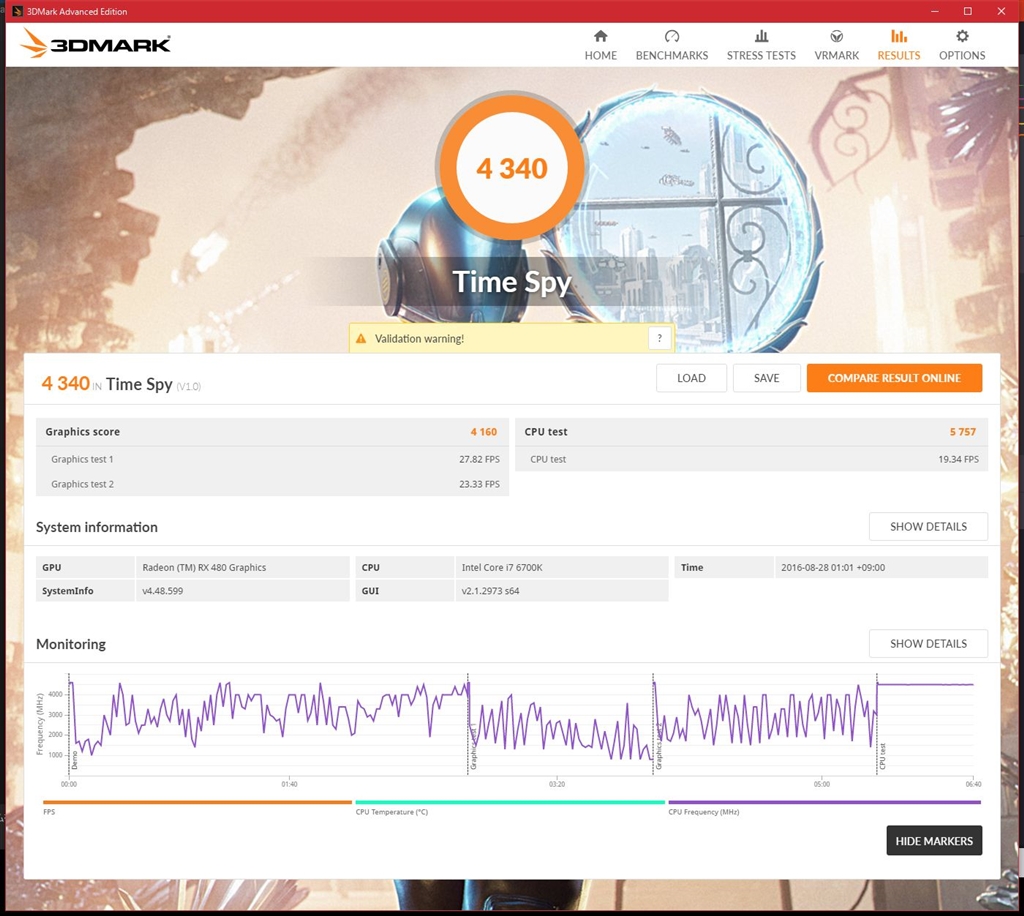Click the question mark help button
This screenshot has width=1024, height=916.
coord(660,338)
